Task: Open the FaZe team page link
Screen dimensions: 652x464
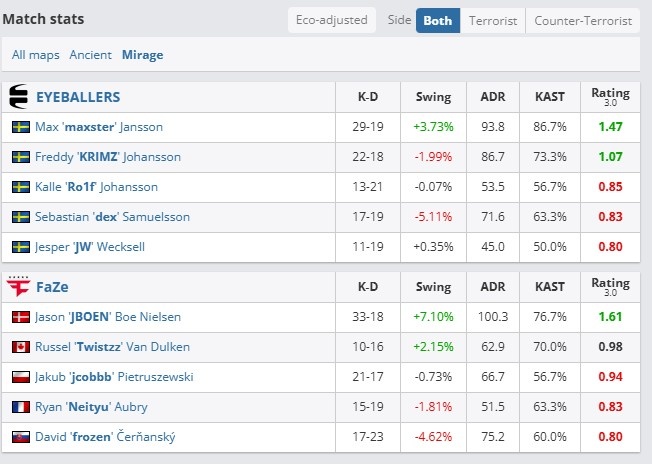Action: [52, 287]
